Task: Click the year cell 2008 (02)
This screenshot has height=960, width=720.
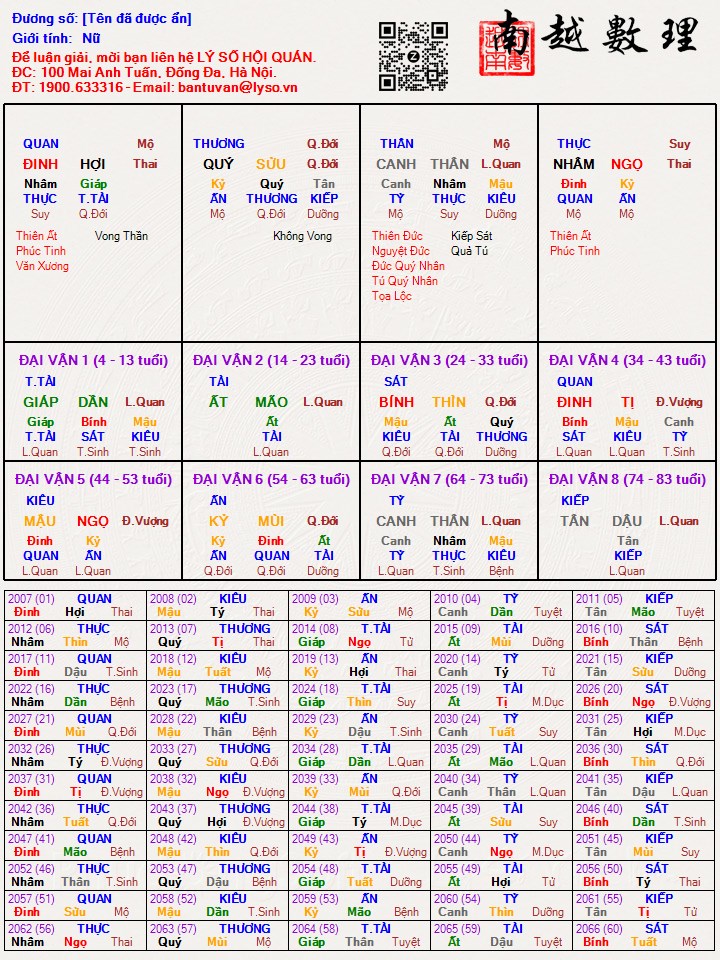Action: [217, 606]
